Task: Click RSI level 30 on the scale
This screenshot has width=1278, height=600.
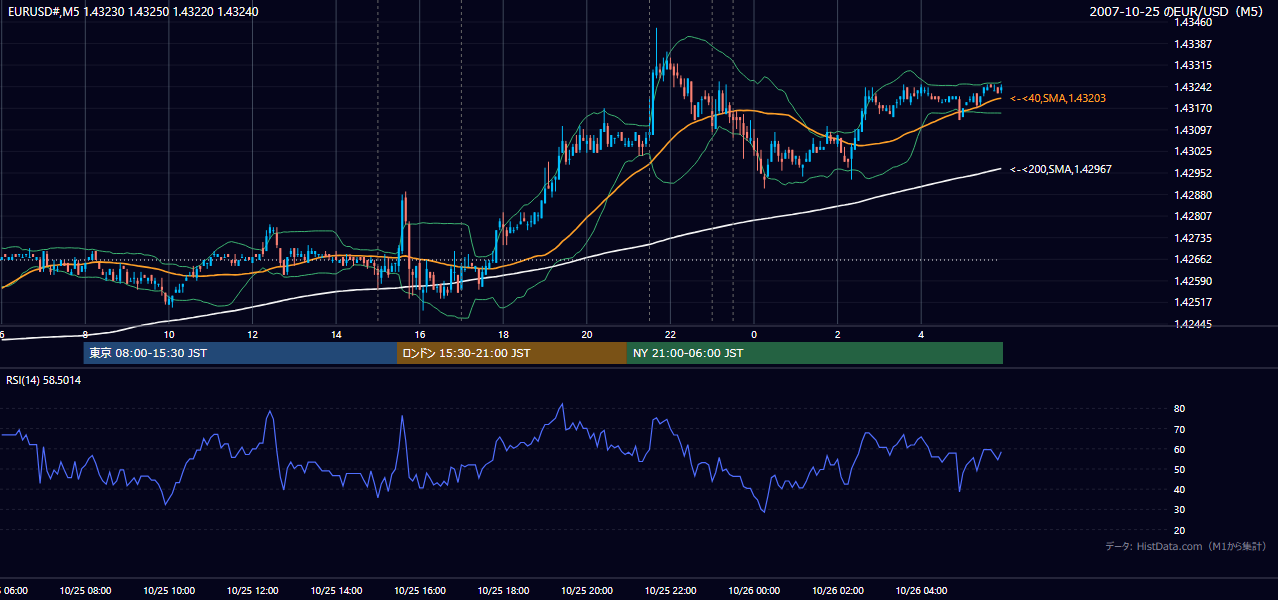Action: 1179,510
